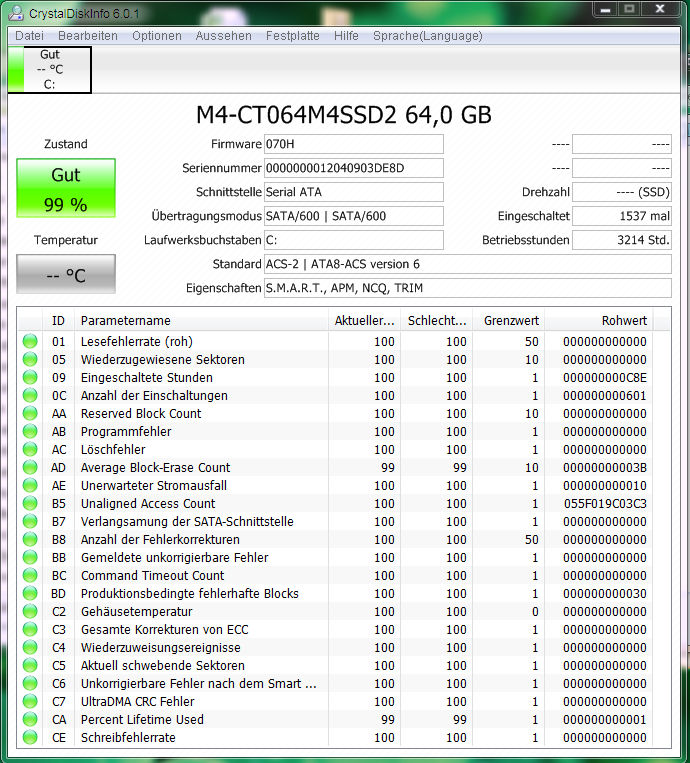Click the green Gut 99 % health button

pyautogui.click(x=66, y=188)
